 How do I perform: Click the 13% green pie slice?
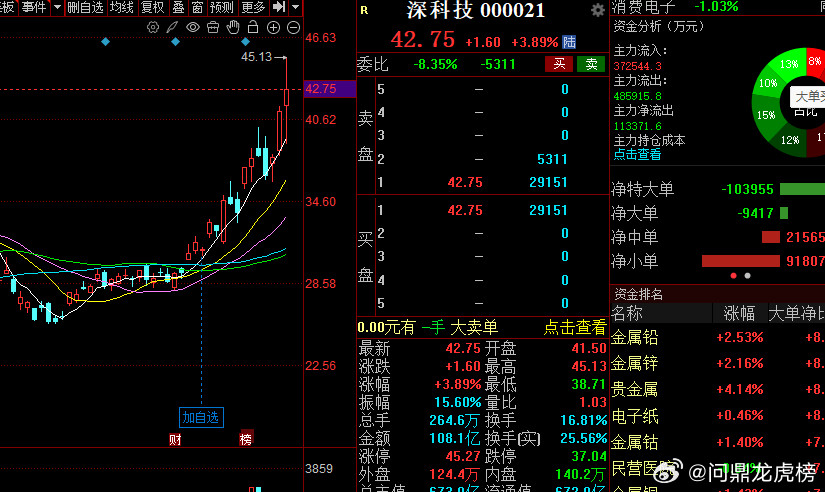click(x=788, y=65)
